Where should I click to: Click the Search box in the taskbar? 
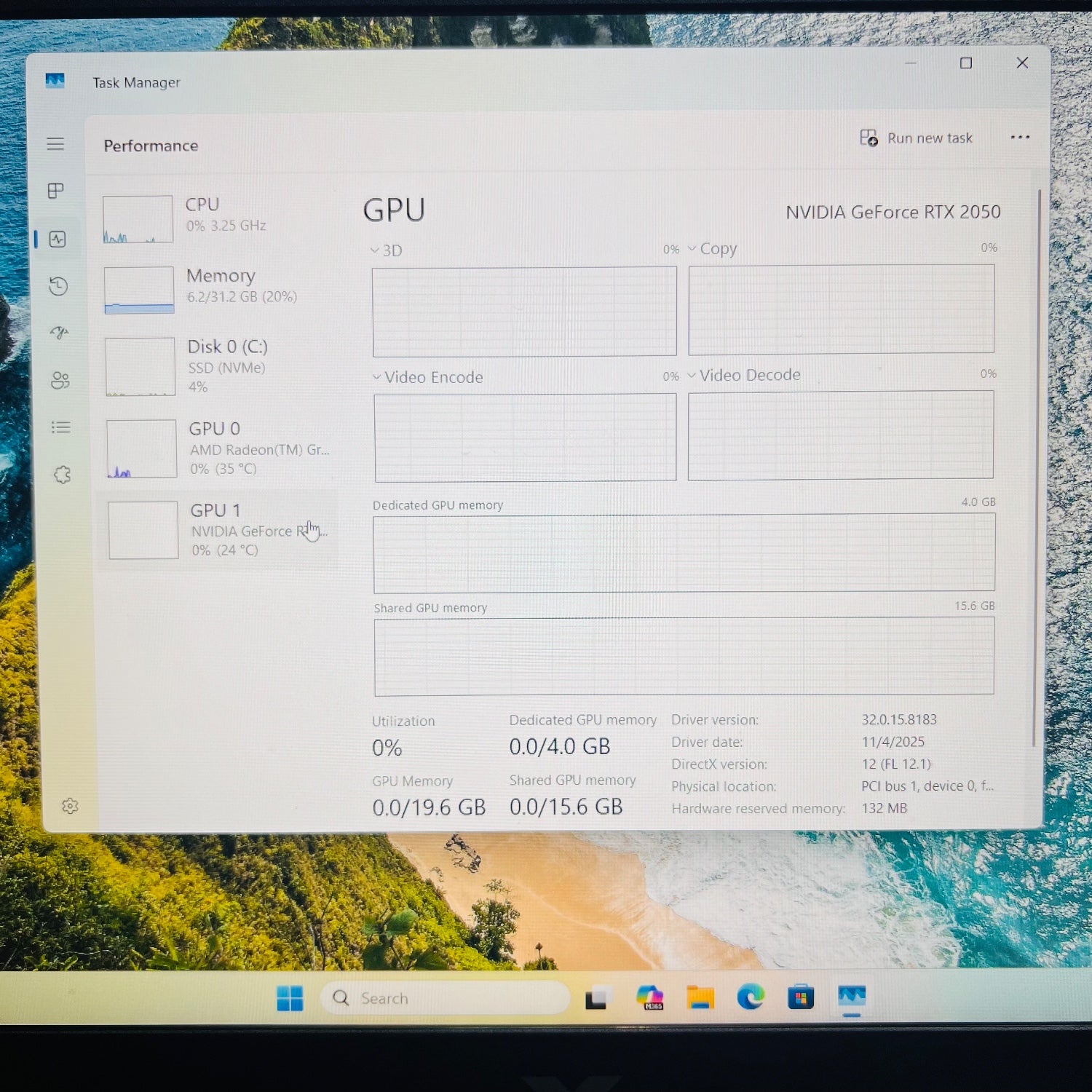(x=446, y=998)
